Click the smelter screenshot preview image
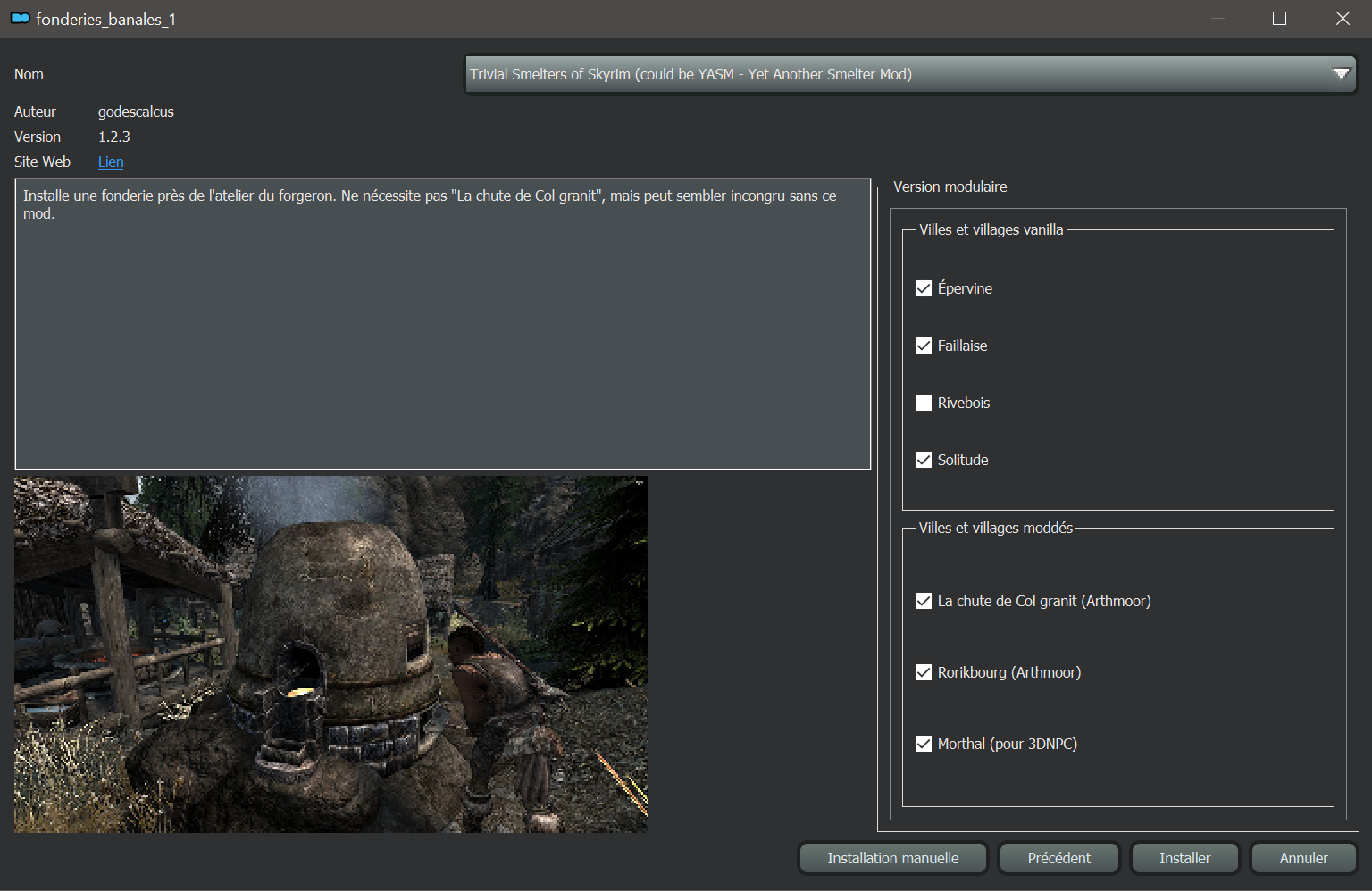 coord(331,654)
